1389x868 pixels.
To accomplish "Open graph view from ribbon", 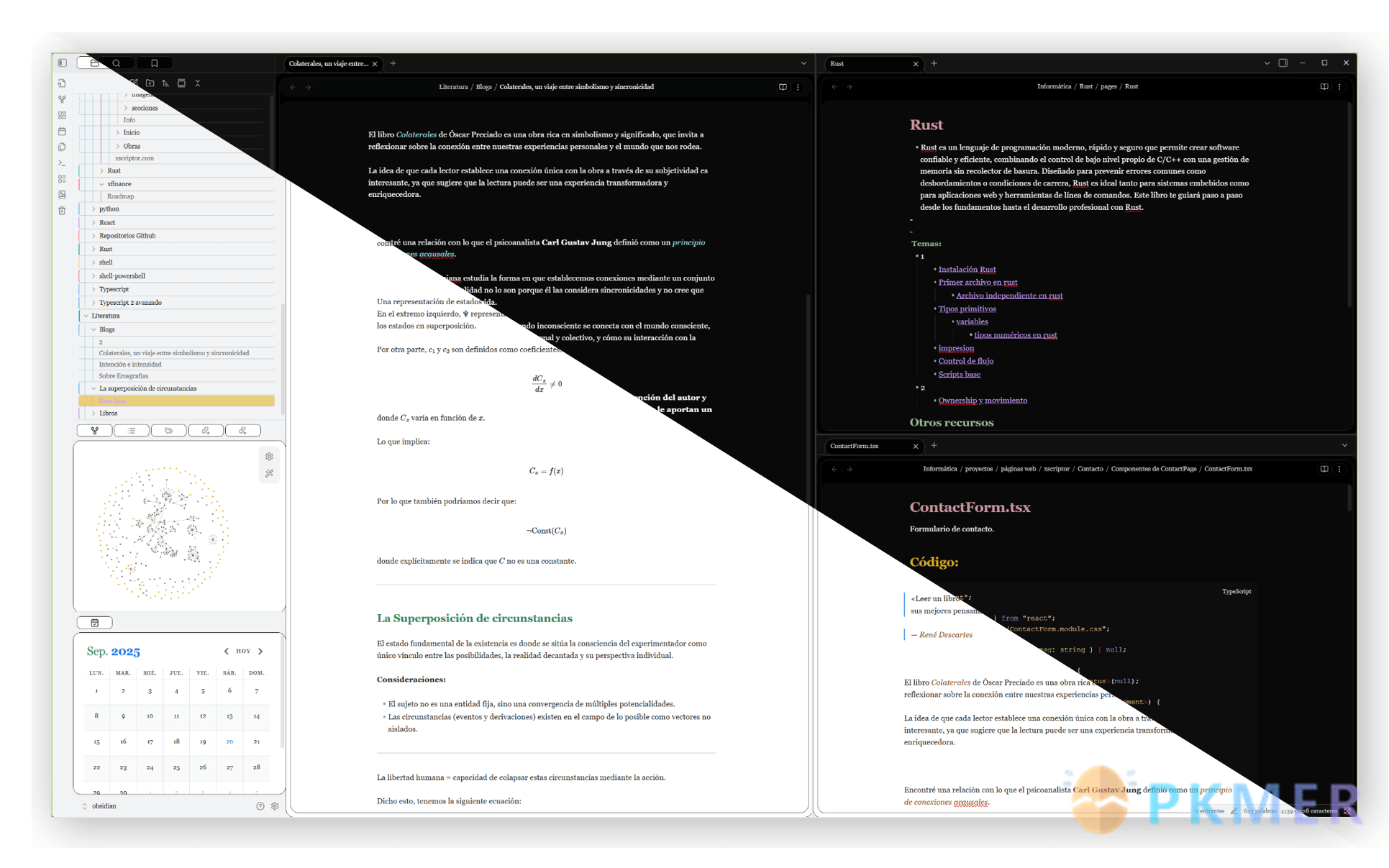I will (x=62, y=99).
